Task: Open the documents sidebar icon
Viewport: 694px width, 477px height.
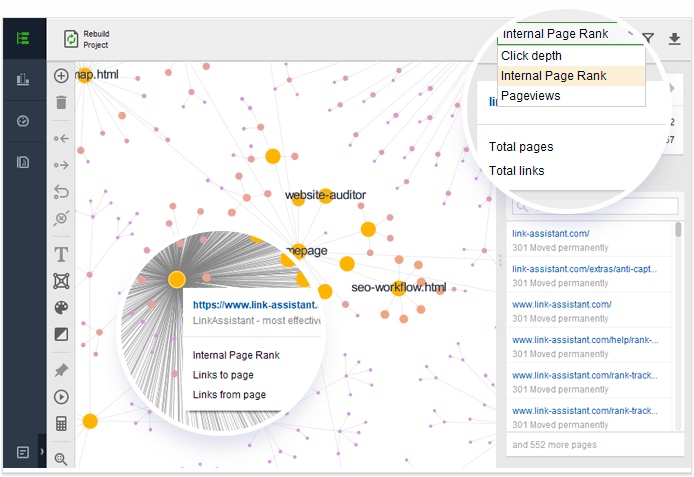Action: [x=23, y=162]
